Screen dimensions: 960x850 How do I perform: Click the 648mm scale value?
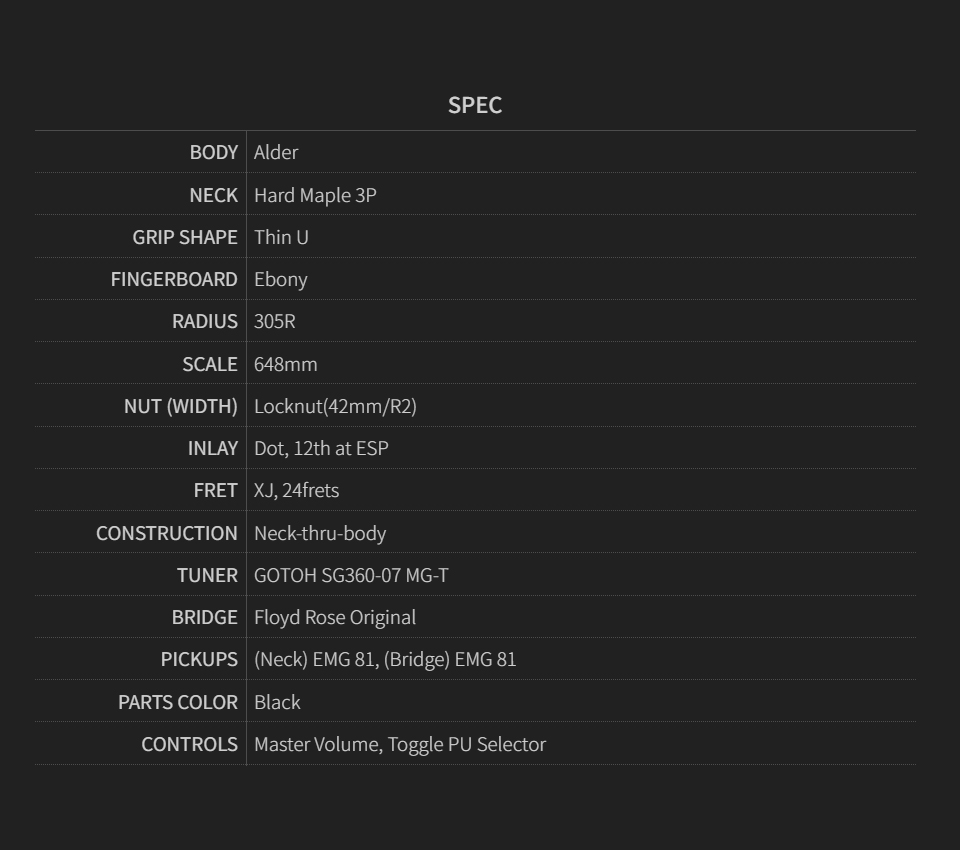(285, 364)
